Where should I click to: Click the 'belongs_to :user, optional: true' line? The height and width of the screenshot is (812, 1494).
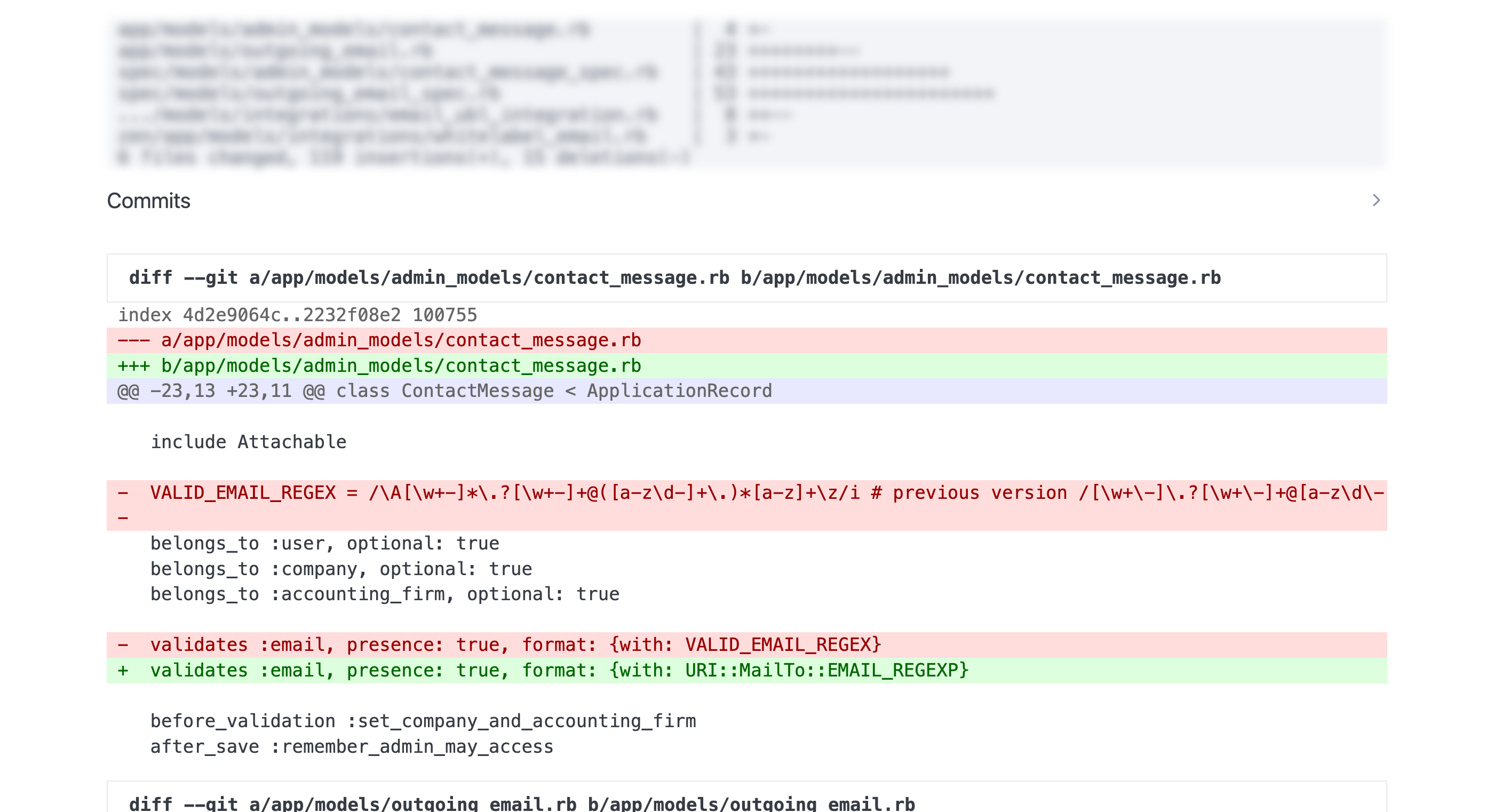[x=325, y=543]
